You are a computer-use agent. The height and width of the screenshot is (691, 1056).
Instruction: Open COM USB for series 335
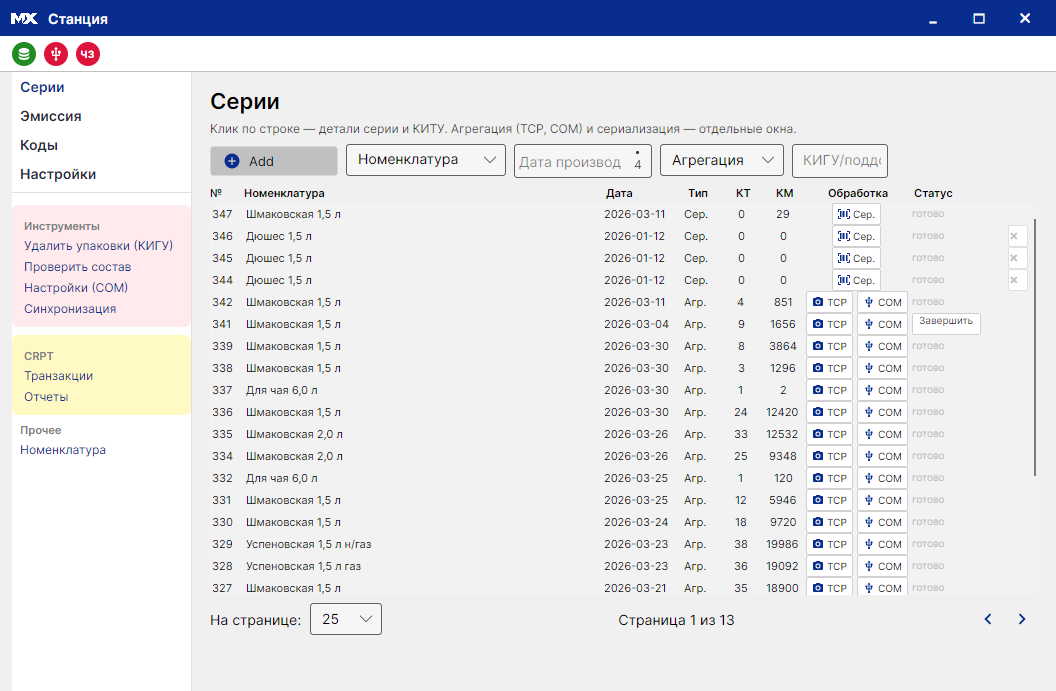click(882, 434)
